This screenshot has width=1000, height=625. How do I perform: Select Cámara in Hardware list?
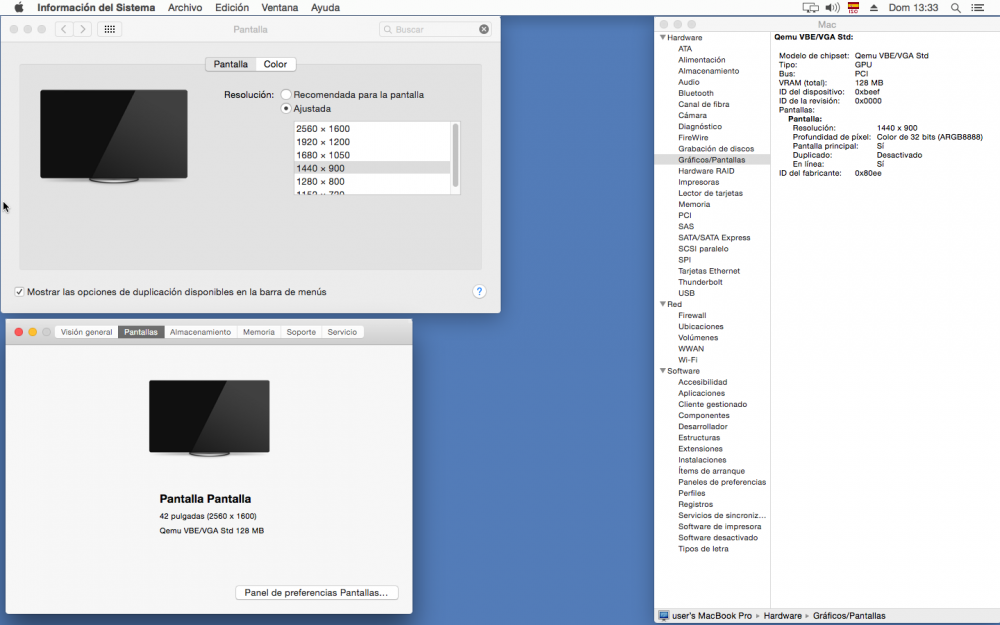pos(692,115)
